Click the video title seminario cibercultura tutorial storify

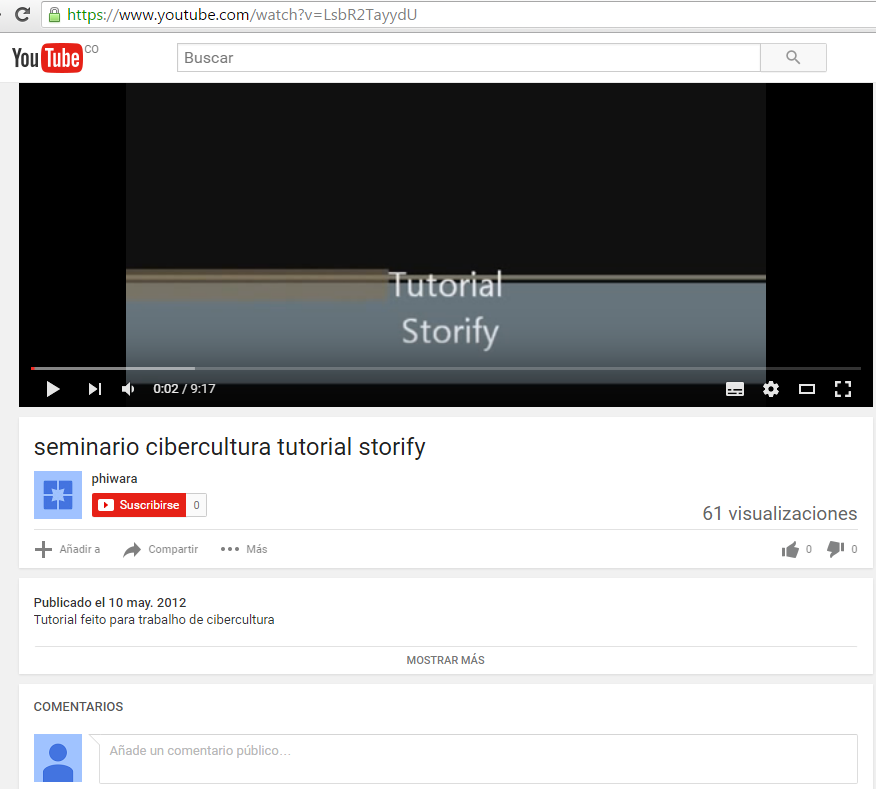[230, 447]
